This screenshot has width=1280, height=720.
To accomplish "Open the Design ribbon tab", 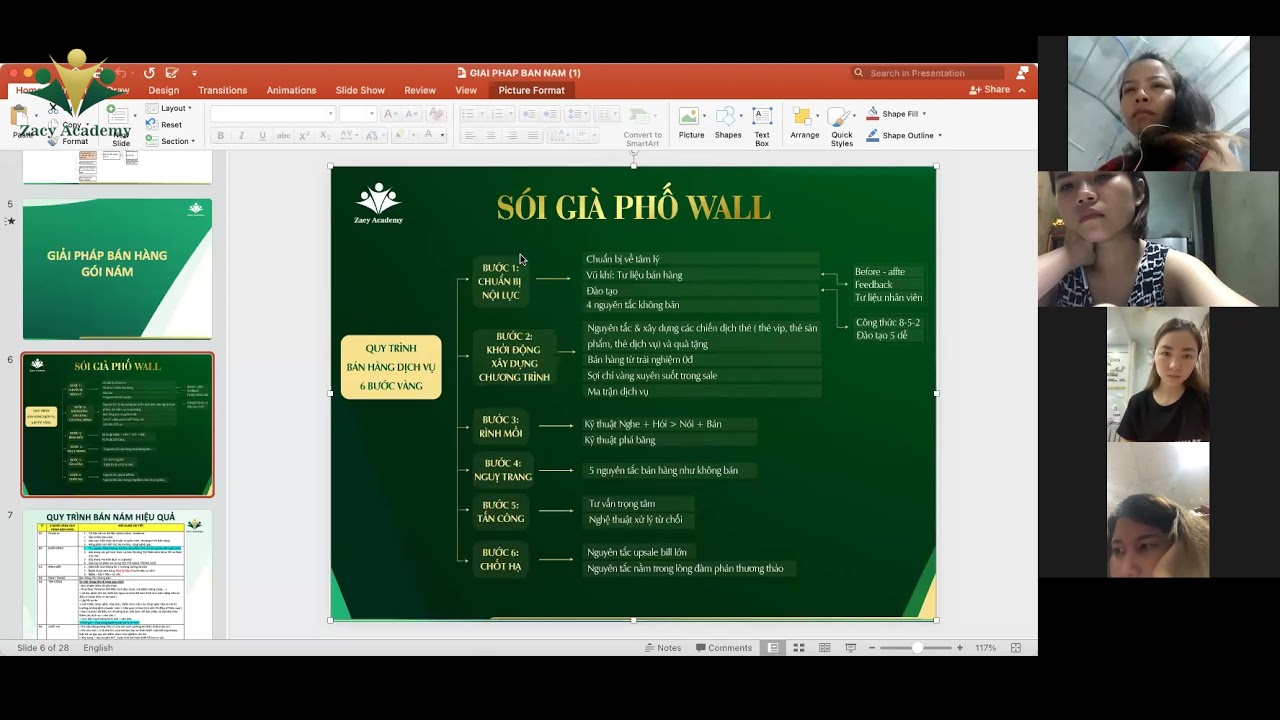I will coord(164,90).
